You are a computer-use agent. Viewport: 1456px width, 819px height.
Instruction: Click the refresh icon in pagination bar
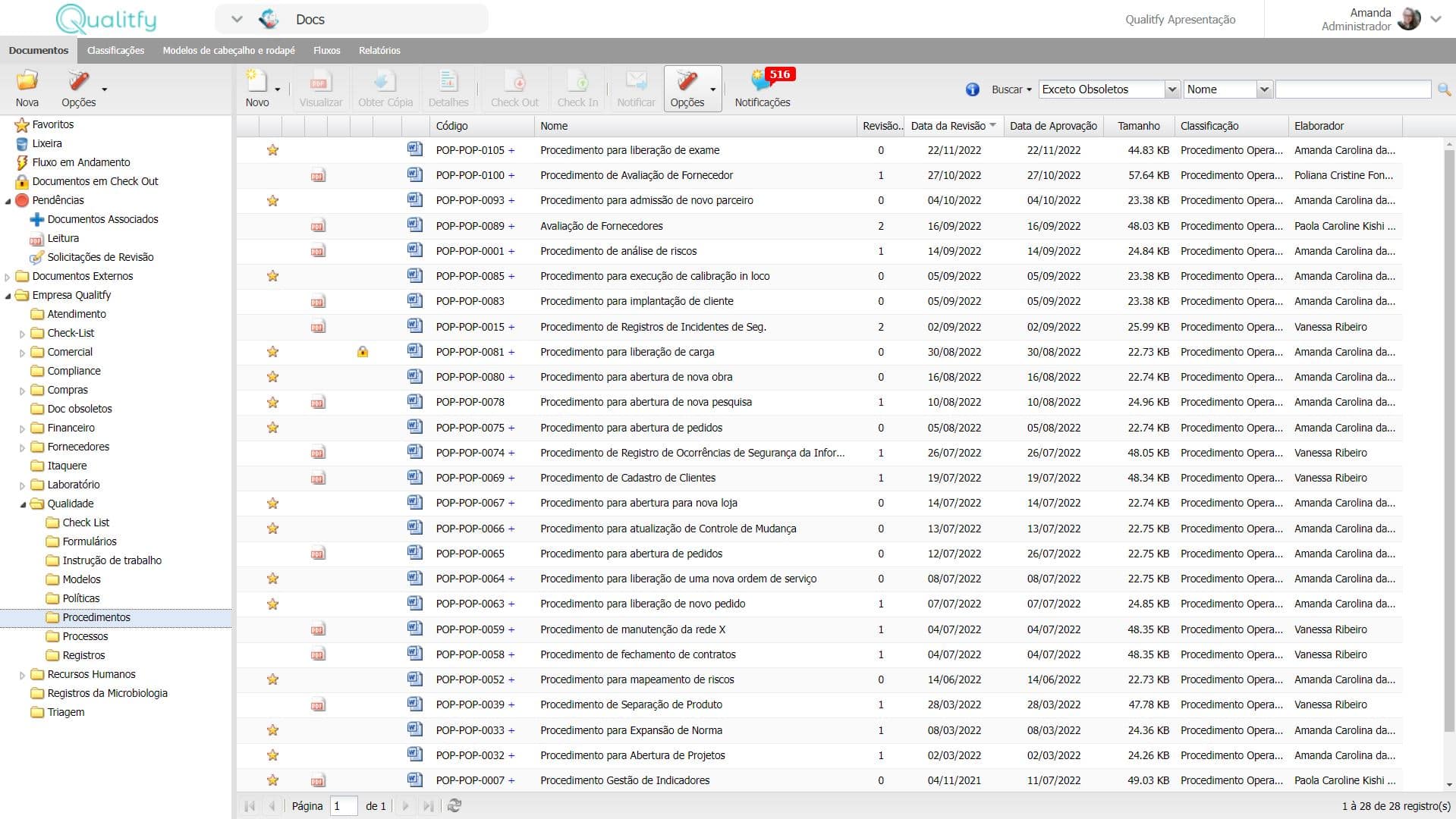tap(454, 806)
